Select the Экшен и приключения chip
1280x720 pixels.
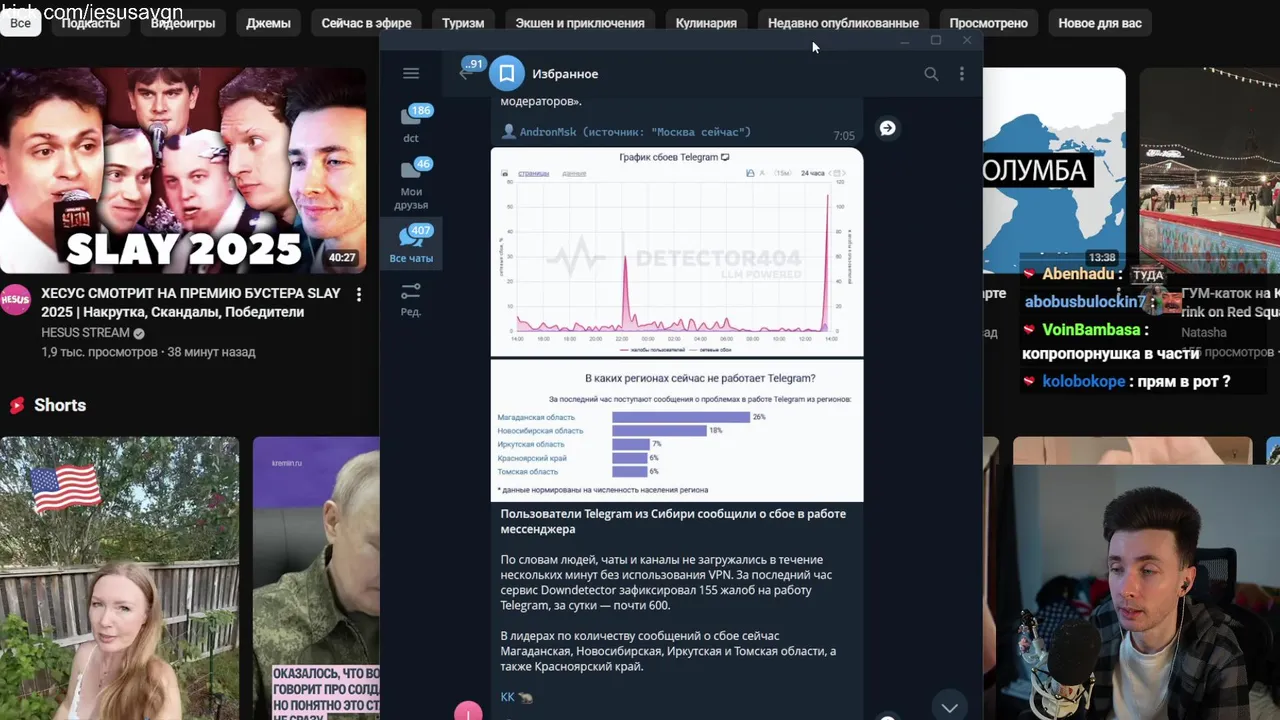click(580, 22)
